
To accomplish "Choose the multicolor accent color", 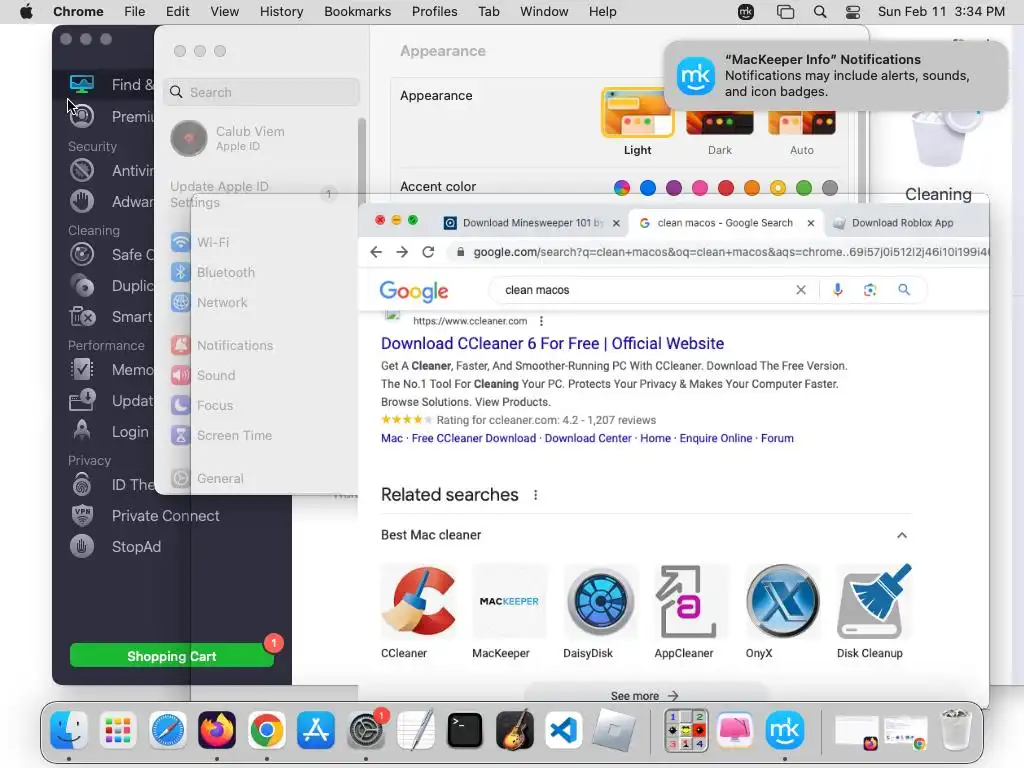I will [622, 188].
